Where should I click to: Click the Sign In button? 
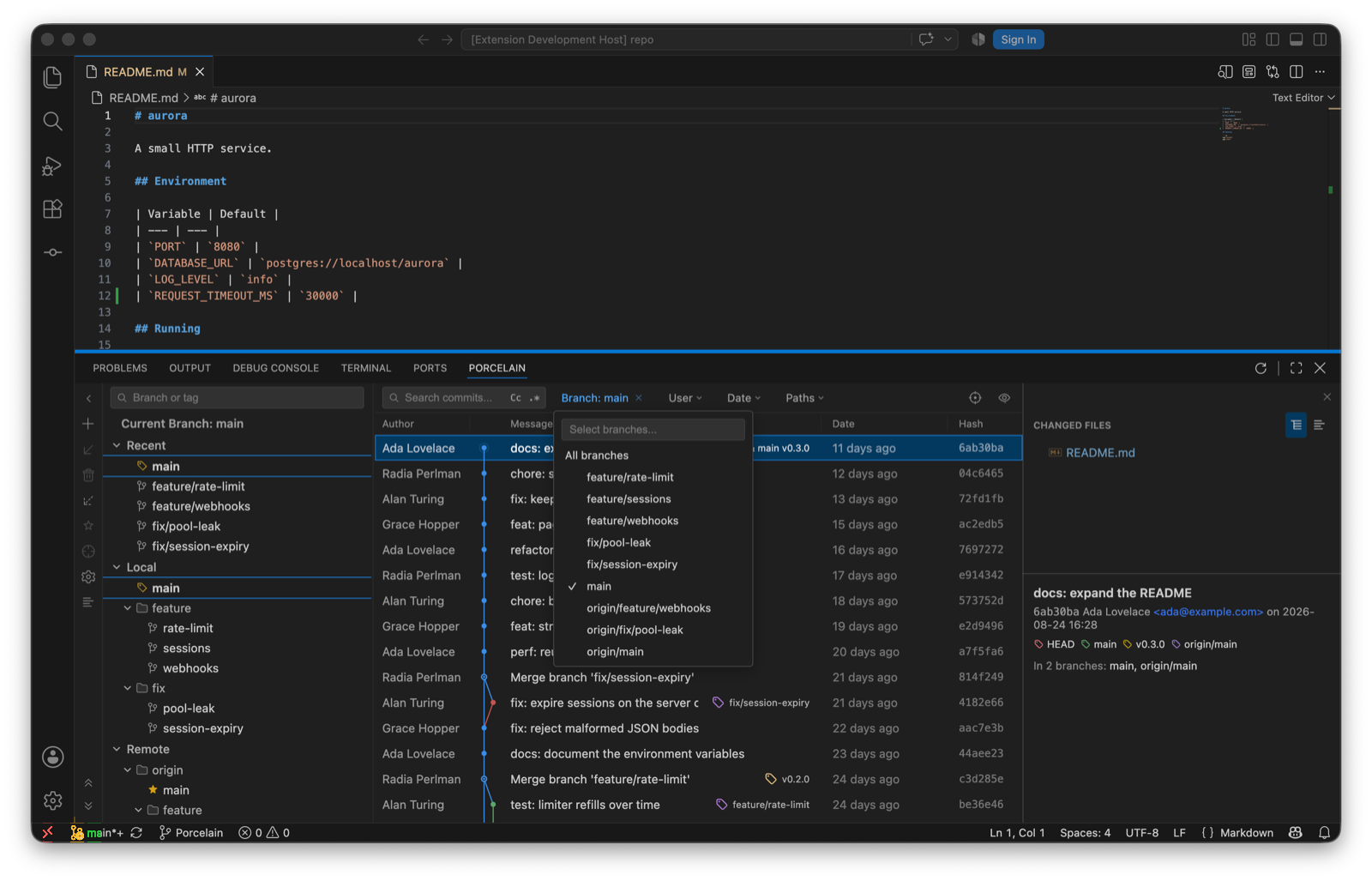[1018, 39]
